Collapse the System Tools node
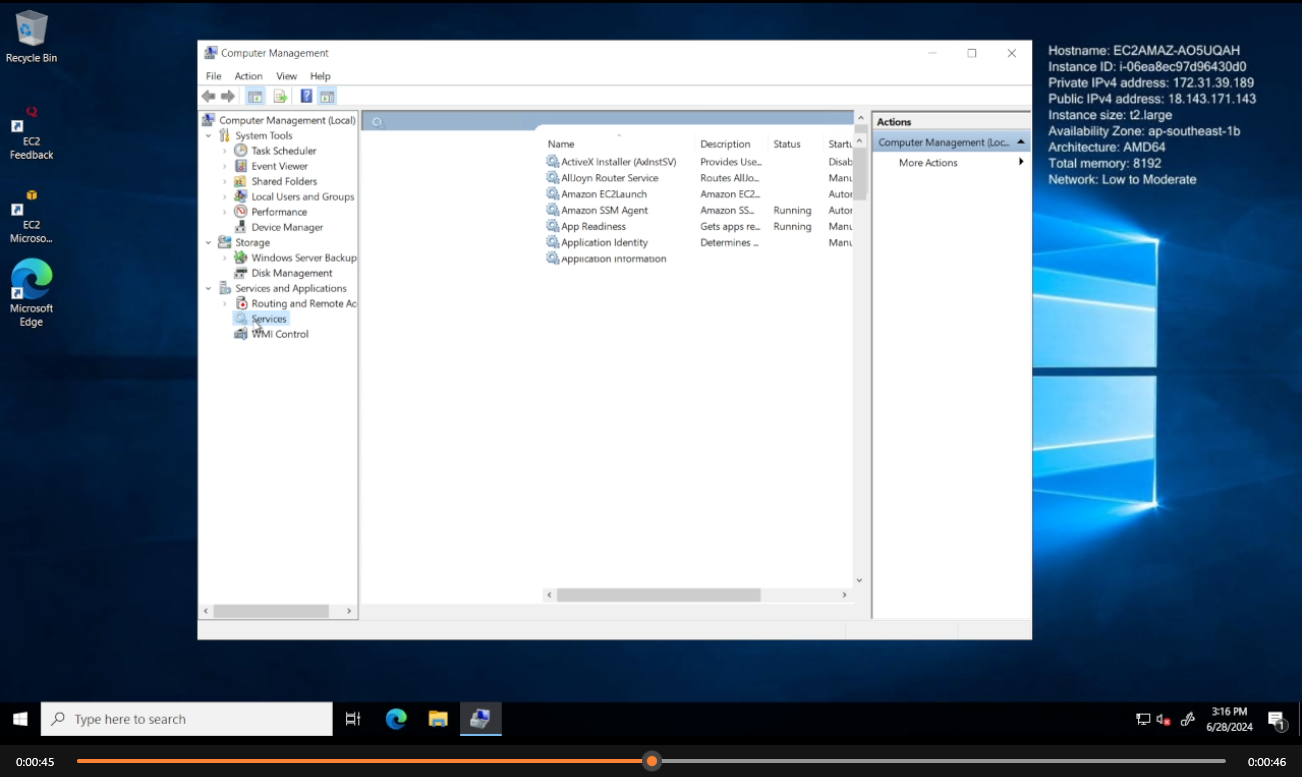This screenshot has height=777, width=1302. point(209,136)
